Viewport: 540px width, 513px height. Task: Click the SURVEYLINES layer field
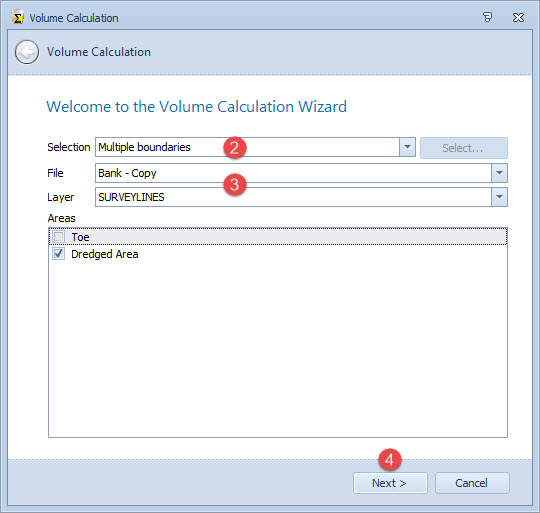293,197
